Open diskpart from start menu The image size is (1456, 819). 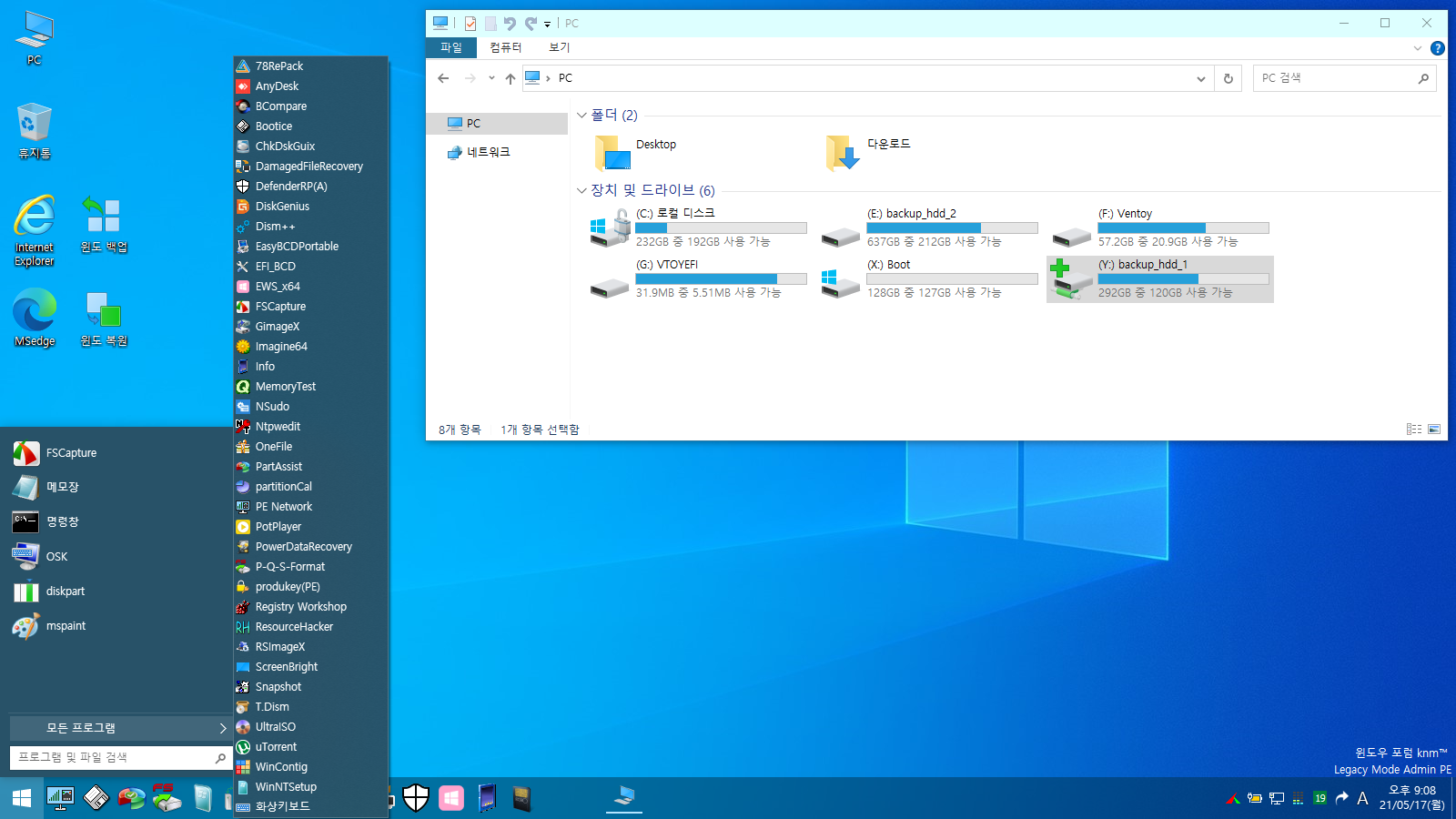118,591
